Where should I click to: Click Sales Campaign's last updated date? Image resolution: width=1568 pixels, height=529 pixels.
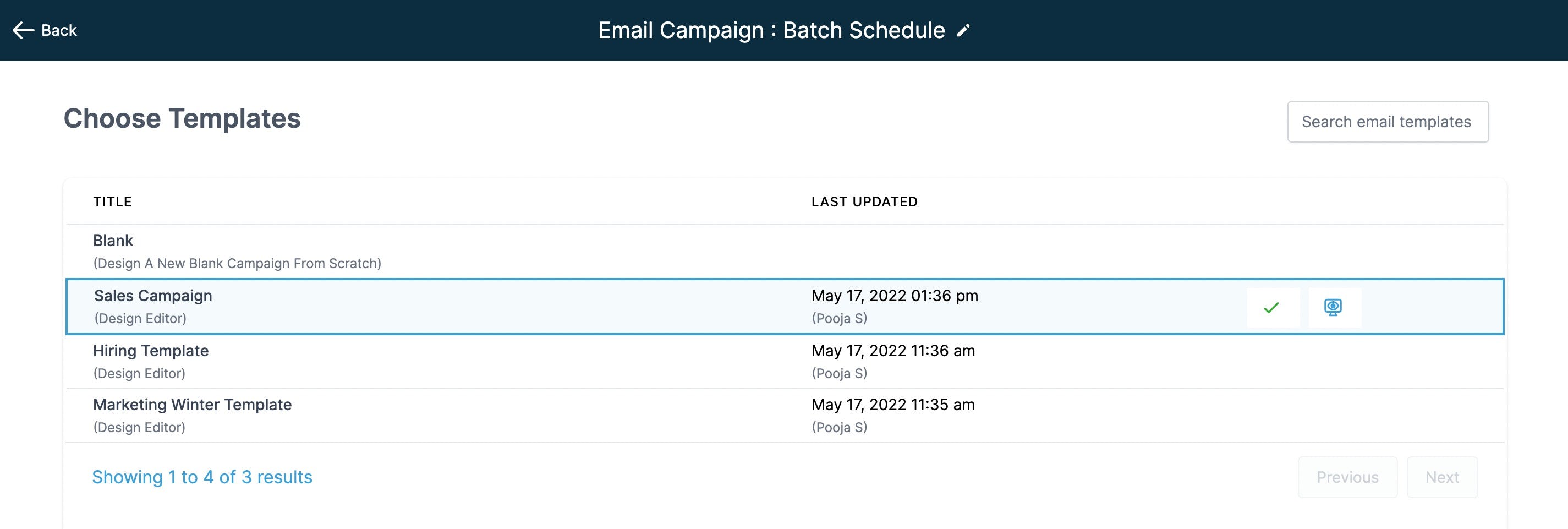point(894,296)
